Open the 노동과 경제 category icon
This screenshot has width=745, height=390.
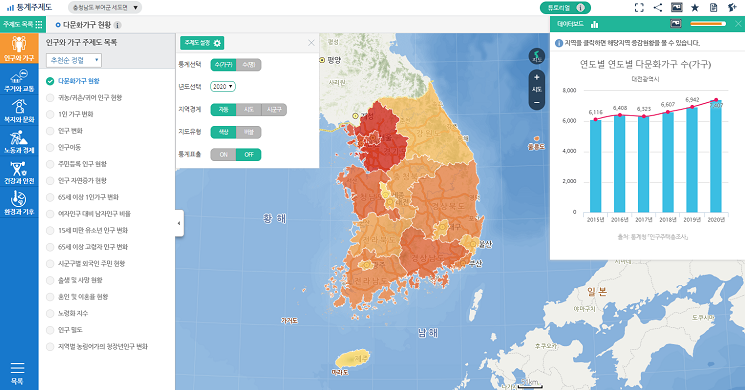point(19,141)
